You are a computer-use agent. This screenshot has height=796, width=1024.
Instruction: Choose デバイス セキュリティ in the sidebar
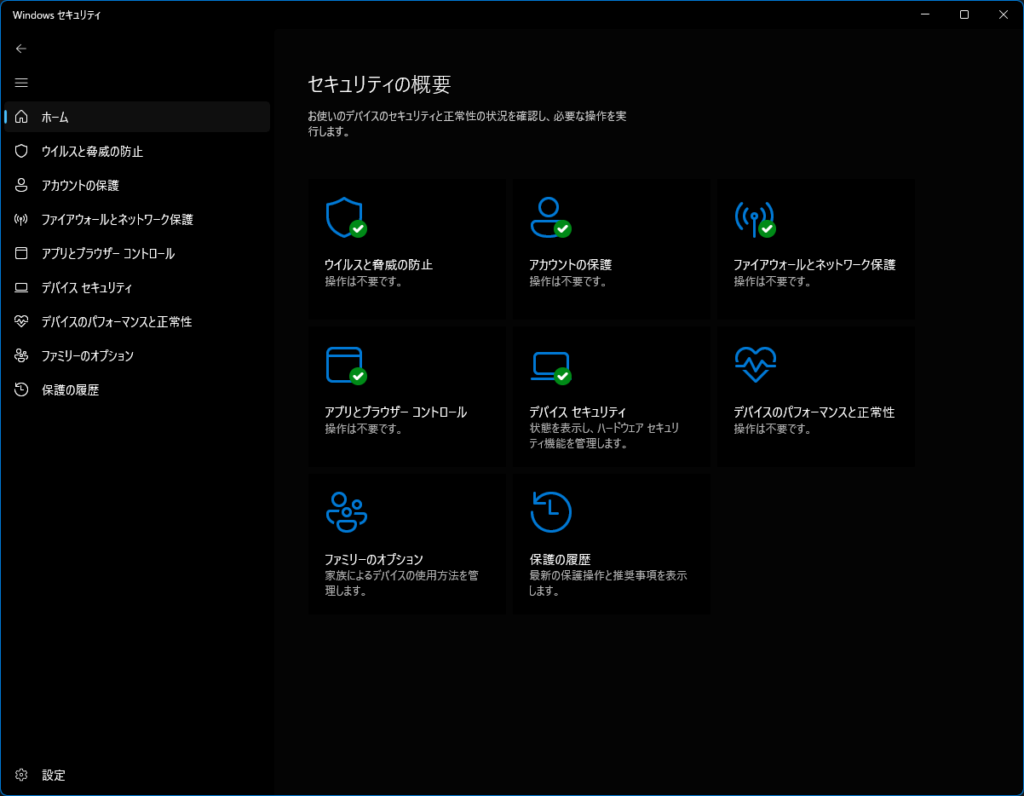click(87, 288)
